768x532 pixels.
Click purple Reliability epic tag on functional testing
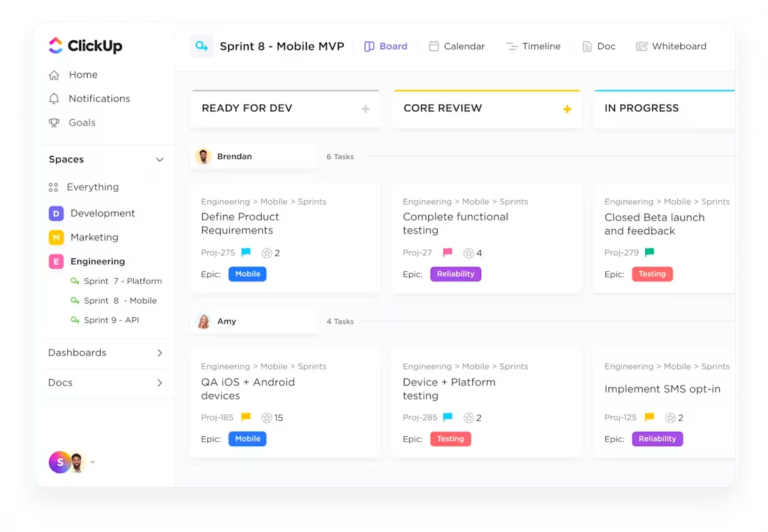pos(456,274)
